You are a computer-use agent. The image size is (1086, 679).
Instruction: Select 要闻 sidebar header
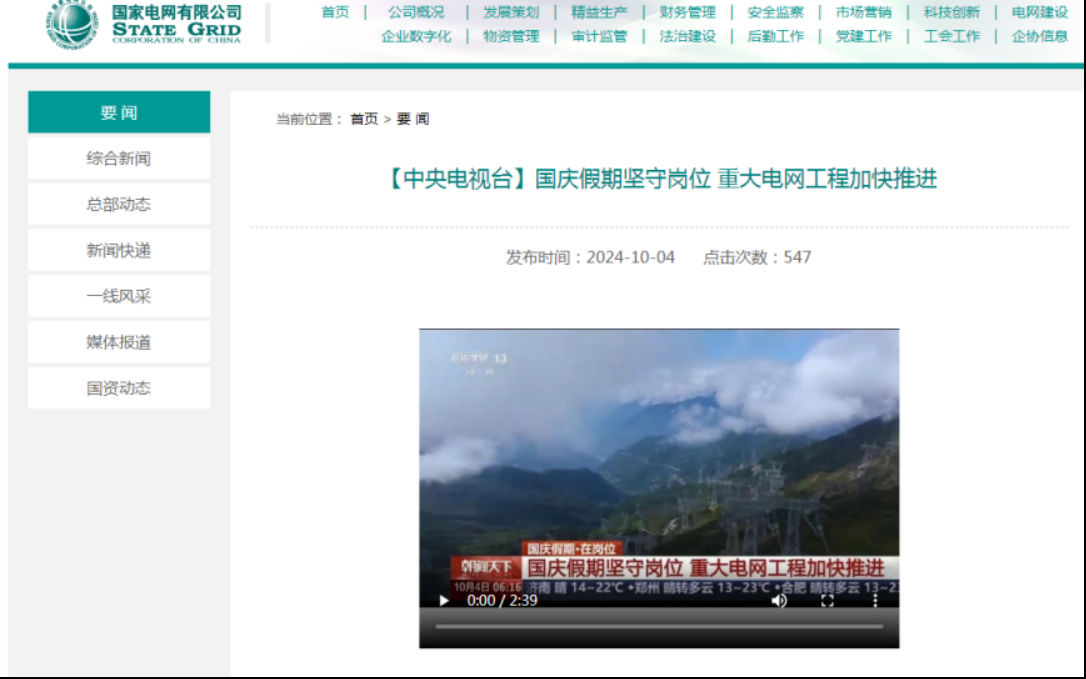click(x=119, y=112)
